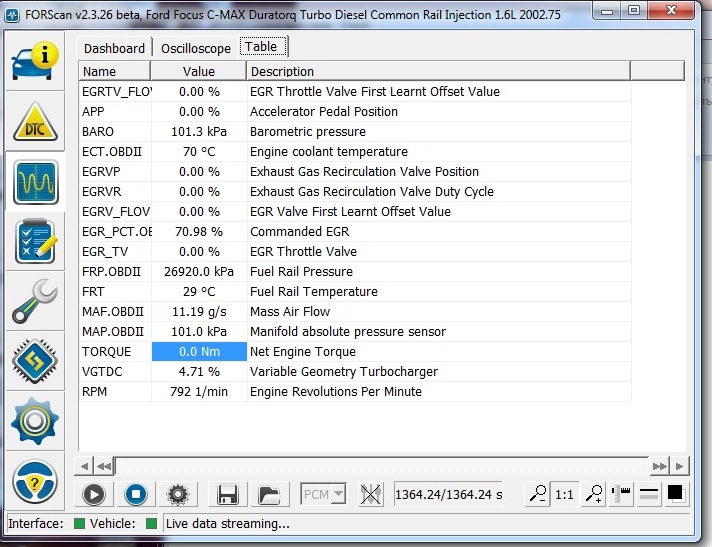
Task: Click the zoom in magnifier
Action: [593, 493]
